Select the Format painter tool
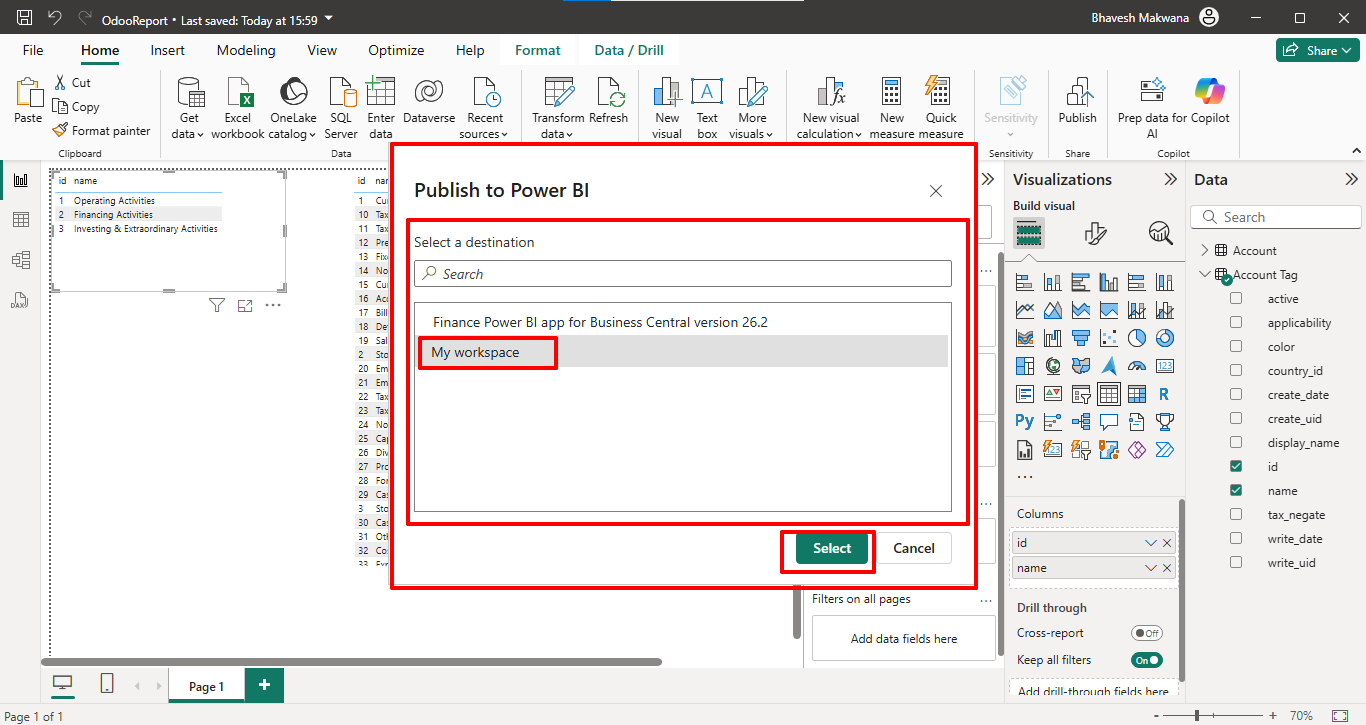 (x=102, y=130)
